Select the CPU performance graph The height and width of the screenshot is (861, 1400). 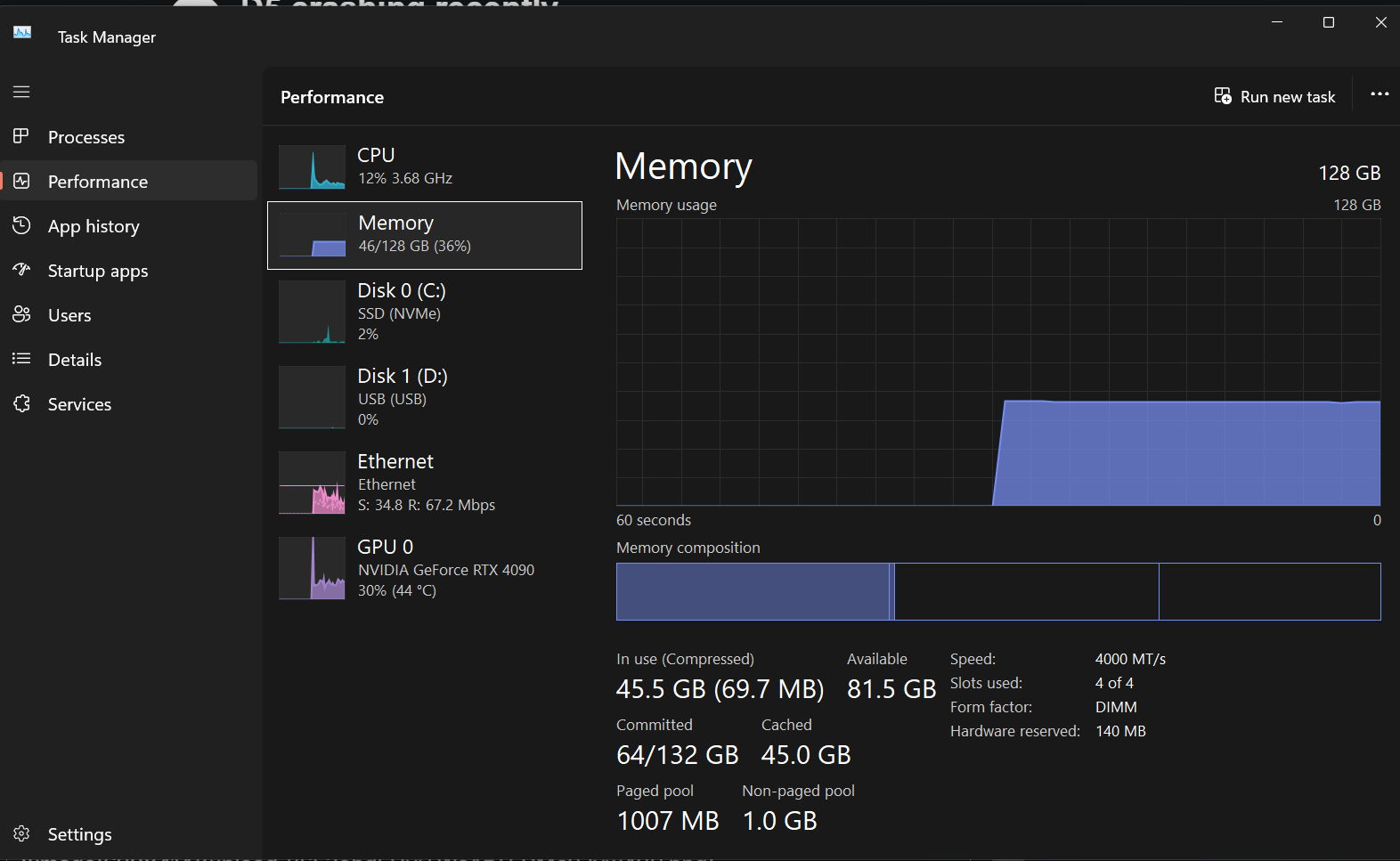pyautogui.click(x=312, y=167)
